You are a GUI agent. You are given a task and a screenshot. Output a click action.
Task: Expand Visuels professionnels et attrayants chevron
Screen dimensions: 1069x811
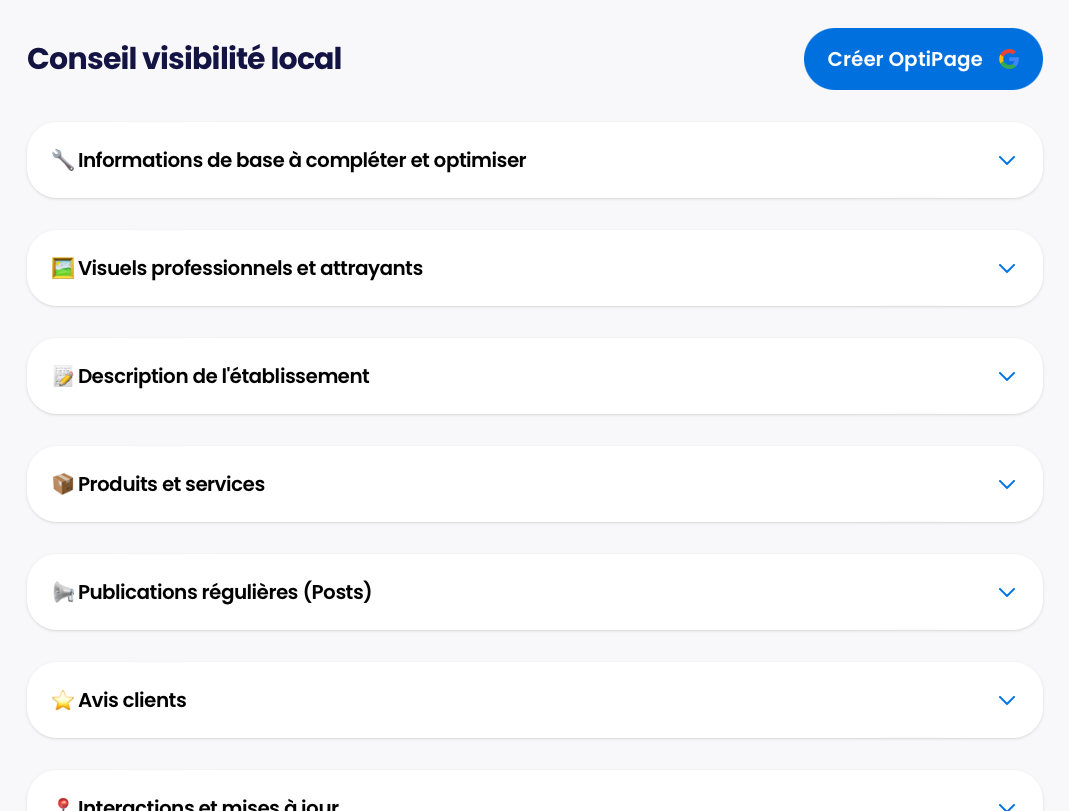coord(1007,269)
